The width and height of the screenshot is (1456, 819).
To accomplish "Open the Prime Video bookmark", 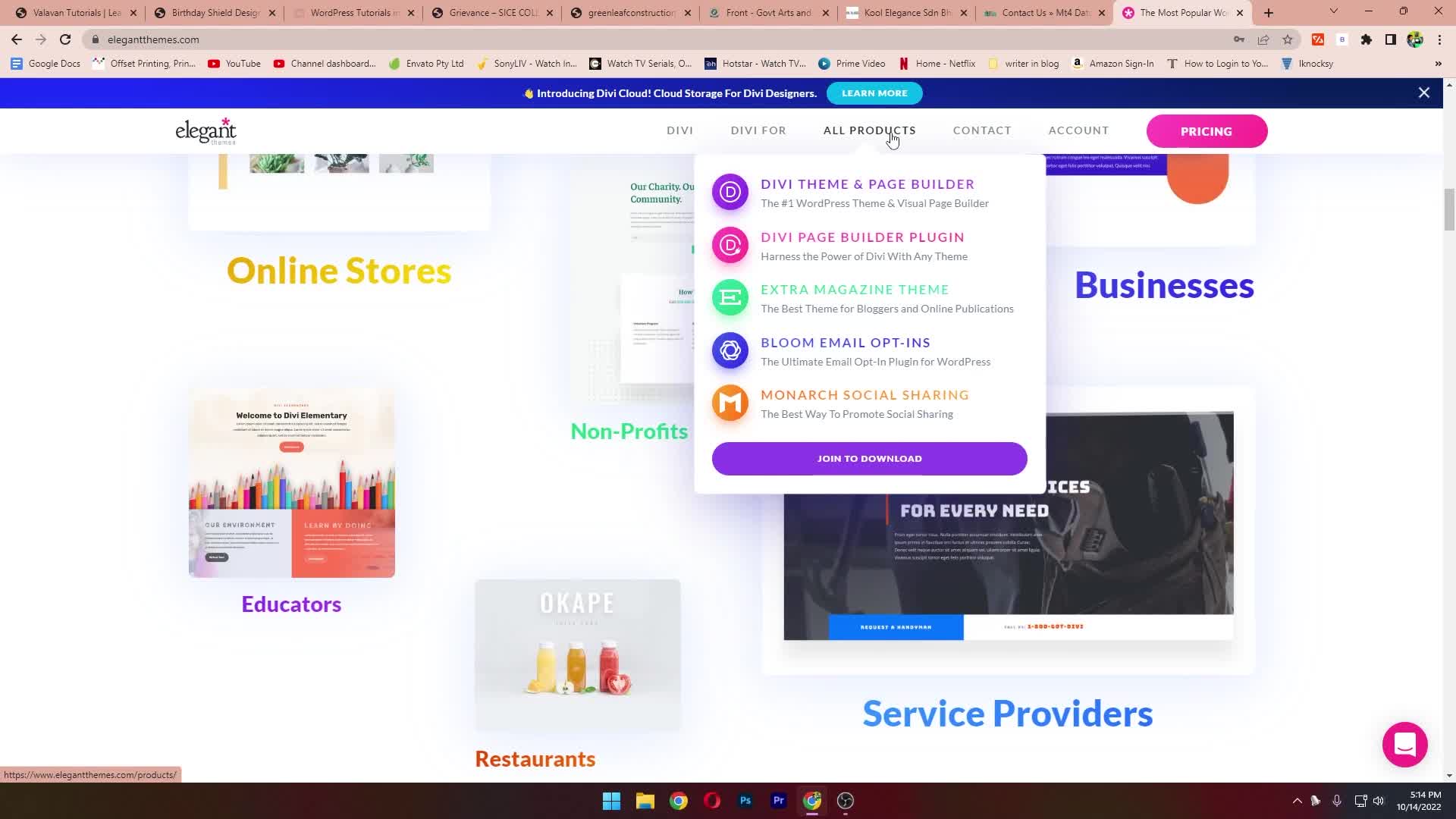I will pyautogui.click(x=852, y=64).
